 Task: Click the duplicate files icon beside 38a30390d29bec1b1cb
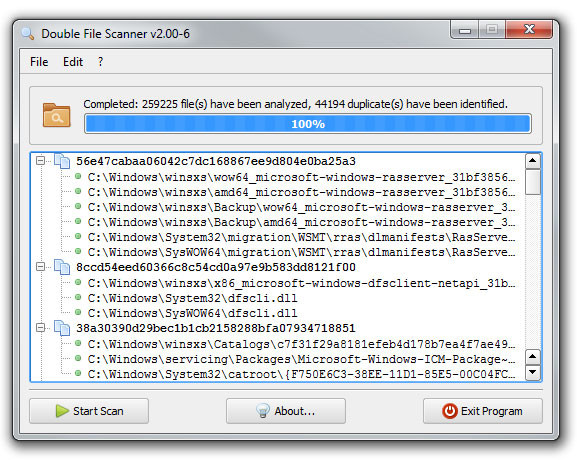tap(62, 328)
